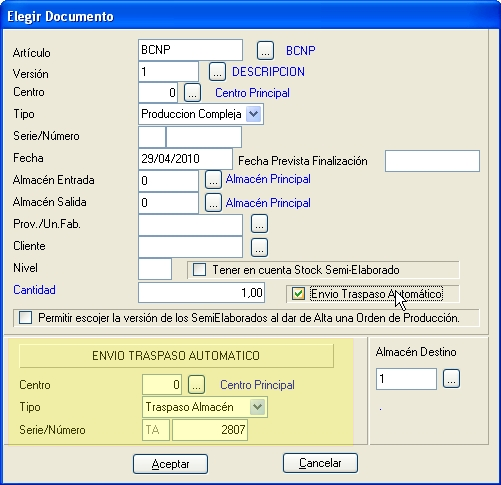Click the Aceptar button

[x=170, y=464]
